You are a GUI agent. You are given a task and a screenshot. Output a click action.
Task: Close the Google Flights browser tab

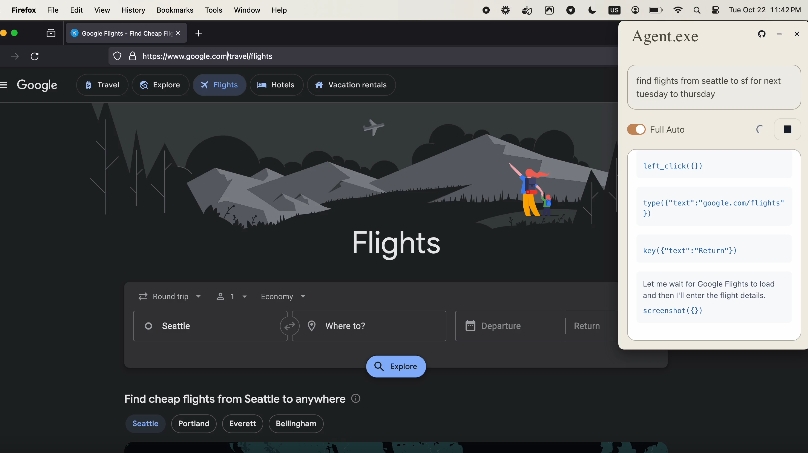click(178, 33)
